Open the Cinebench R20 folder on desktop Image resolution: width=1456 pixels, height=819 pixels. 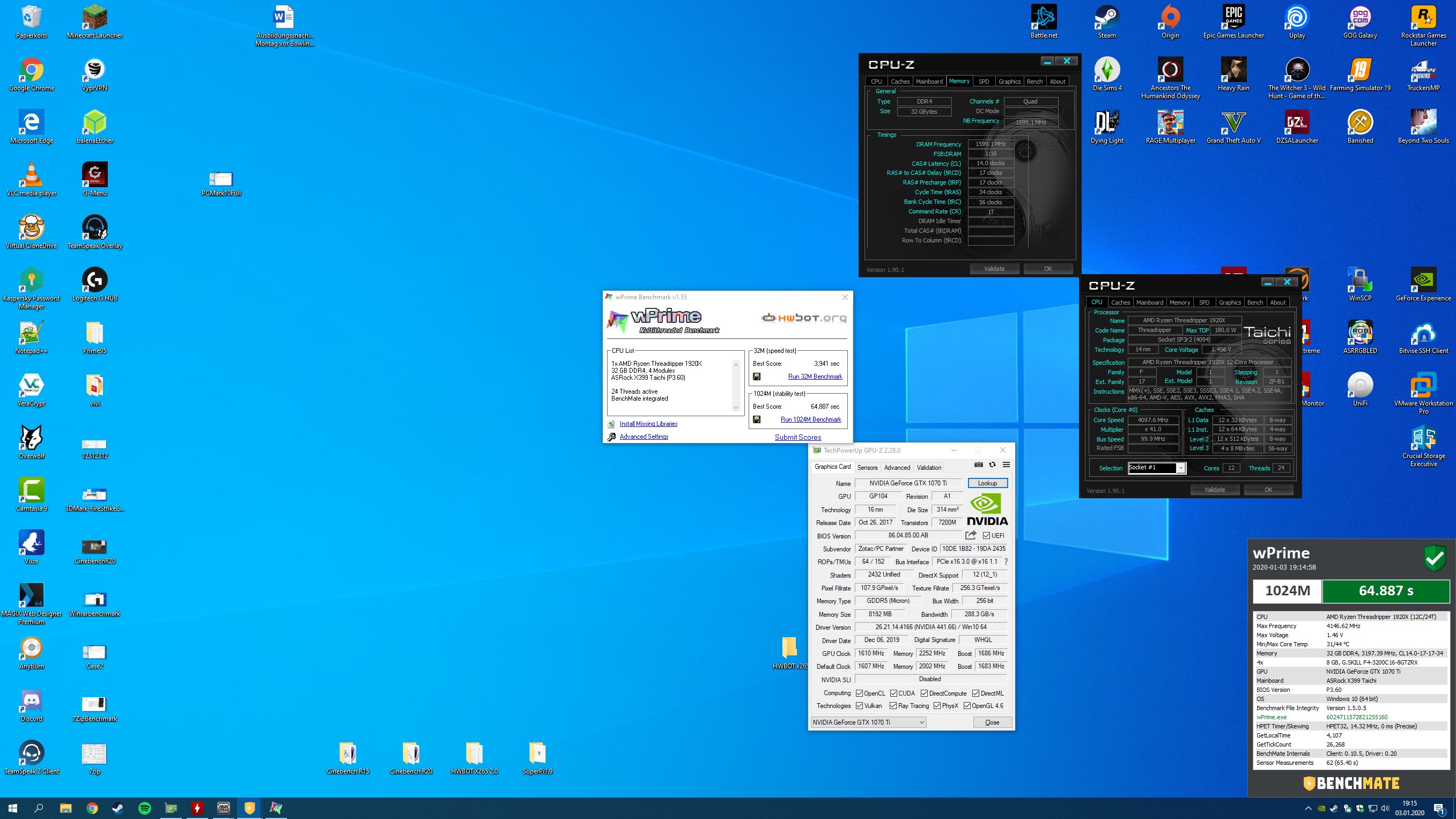tap(411, 758)
